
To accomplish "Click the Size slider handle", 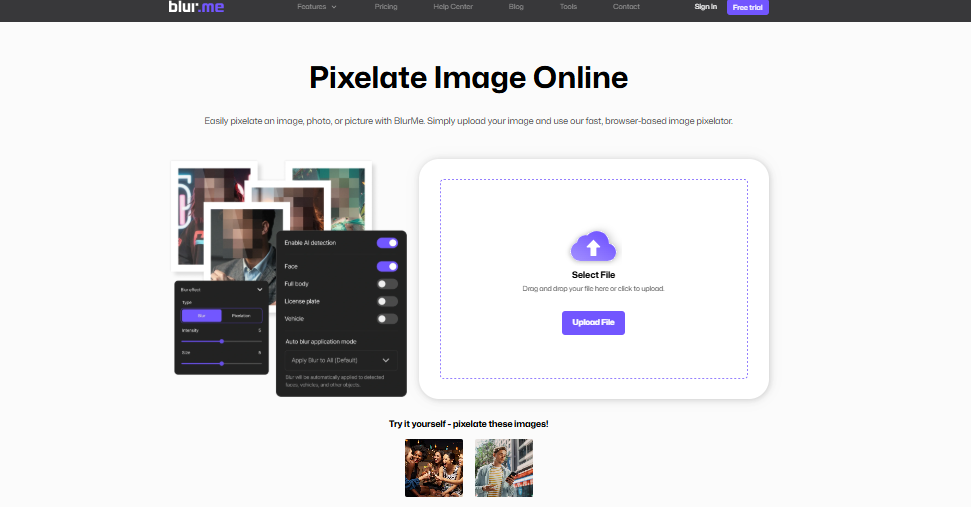I will 221,363.
